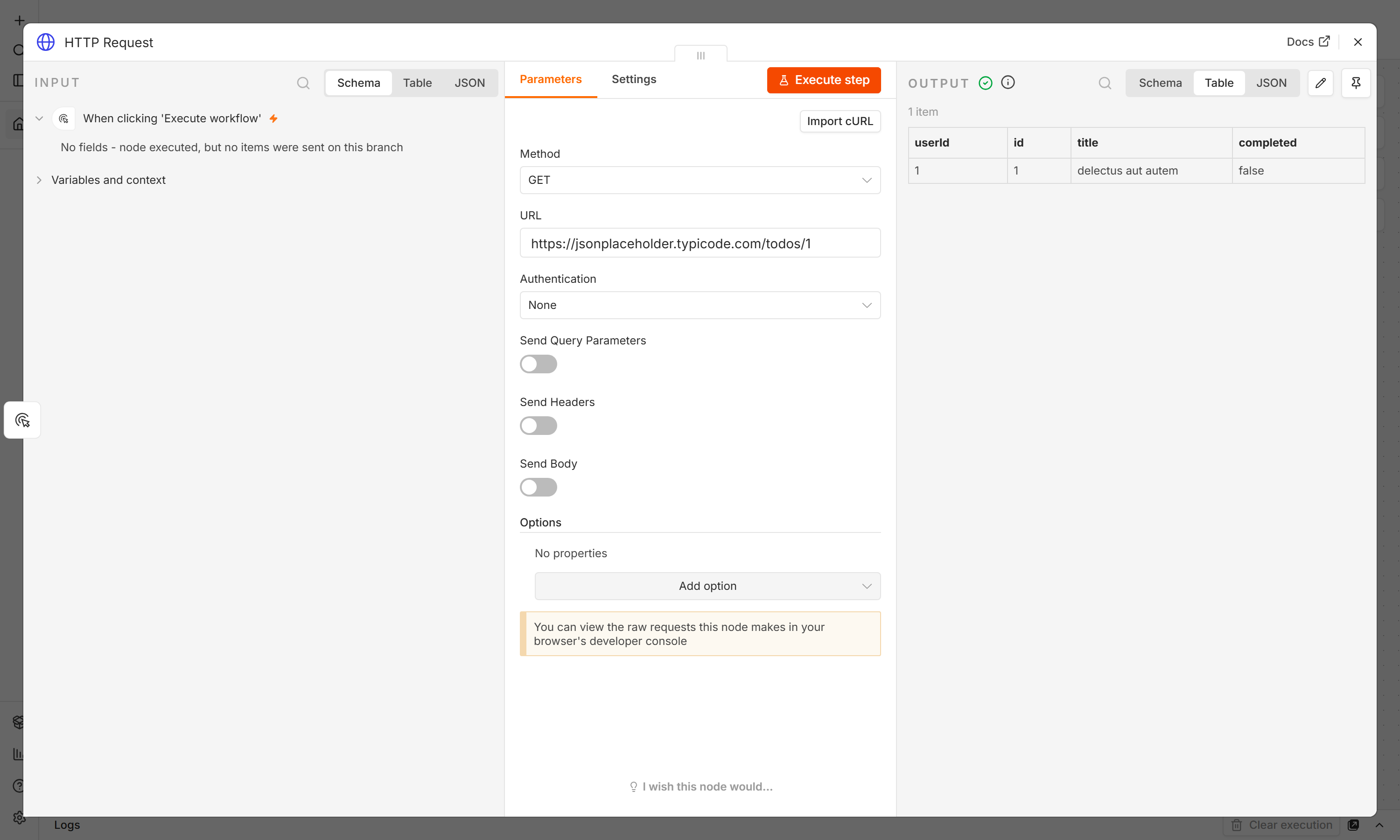Click the manual trigger node icon

click(x=64, y=119)
